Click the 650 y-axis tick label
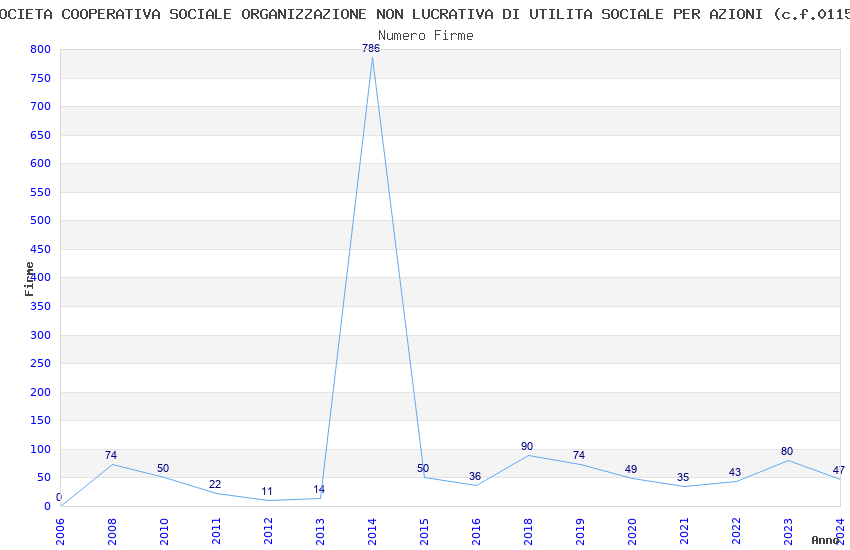Viewport: 850px width, 550px height. [x=41, y=135]
